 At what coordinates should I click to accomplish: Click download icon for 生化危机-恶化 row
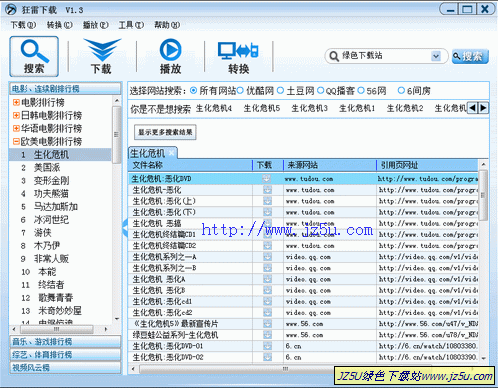pyautogui.click(x=267, y=190)
